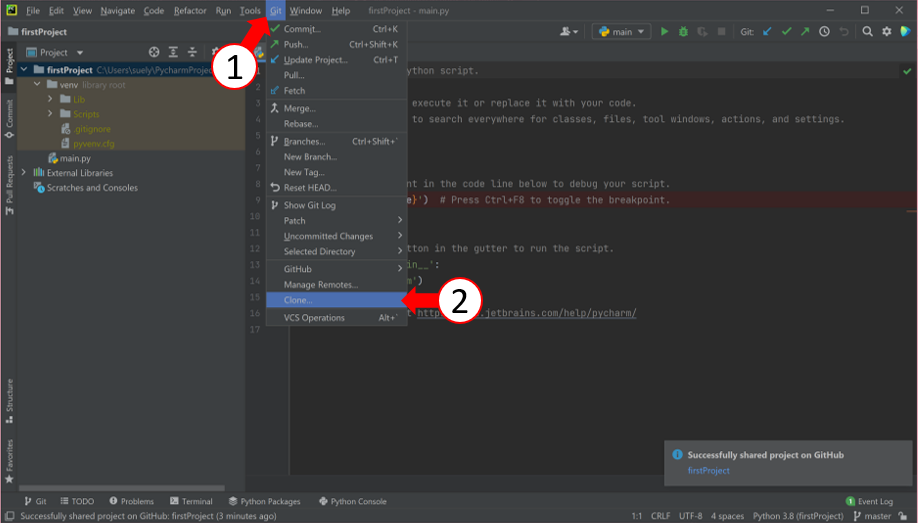Image resolution: width=918 pixels, height=523 pixels.
Task: Open Uncommitted Changes submenu
Action: point(337,236)
